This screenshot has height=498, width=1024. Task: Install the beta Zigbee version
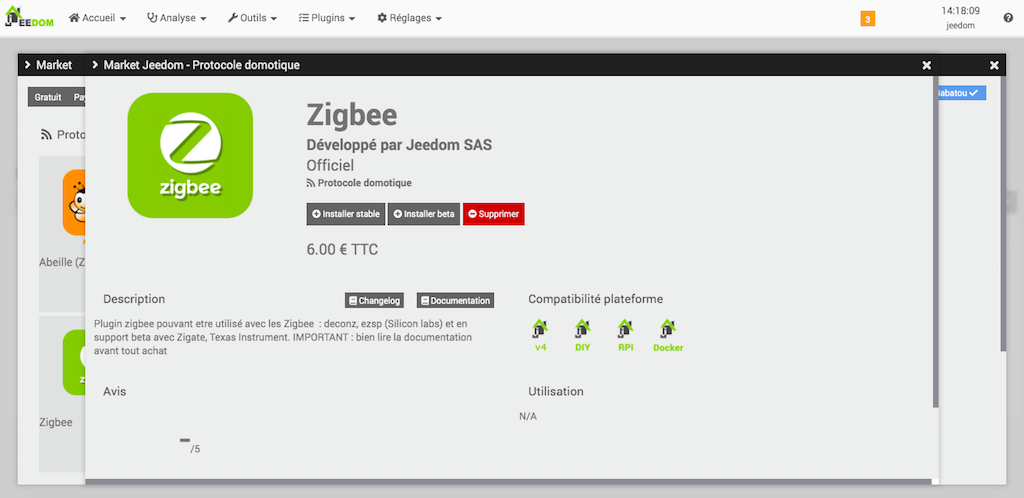[x=424, y=214]
